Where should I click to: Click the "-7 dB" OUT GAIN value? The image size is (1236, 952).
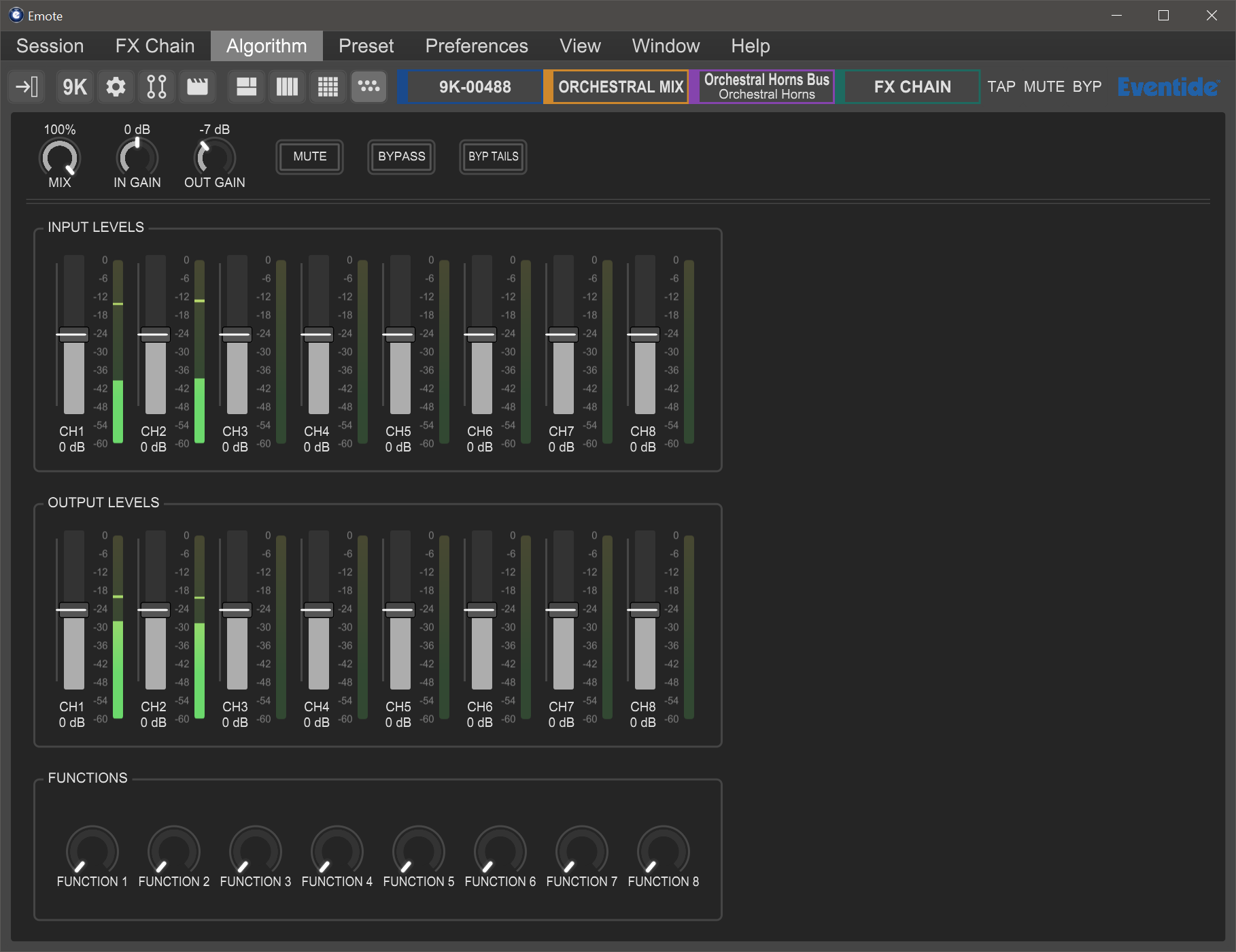tap(215, 129)
